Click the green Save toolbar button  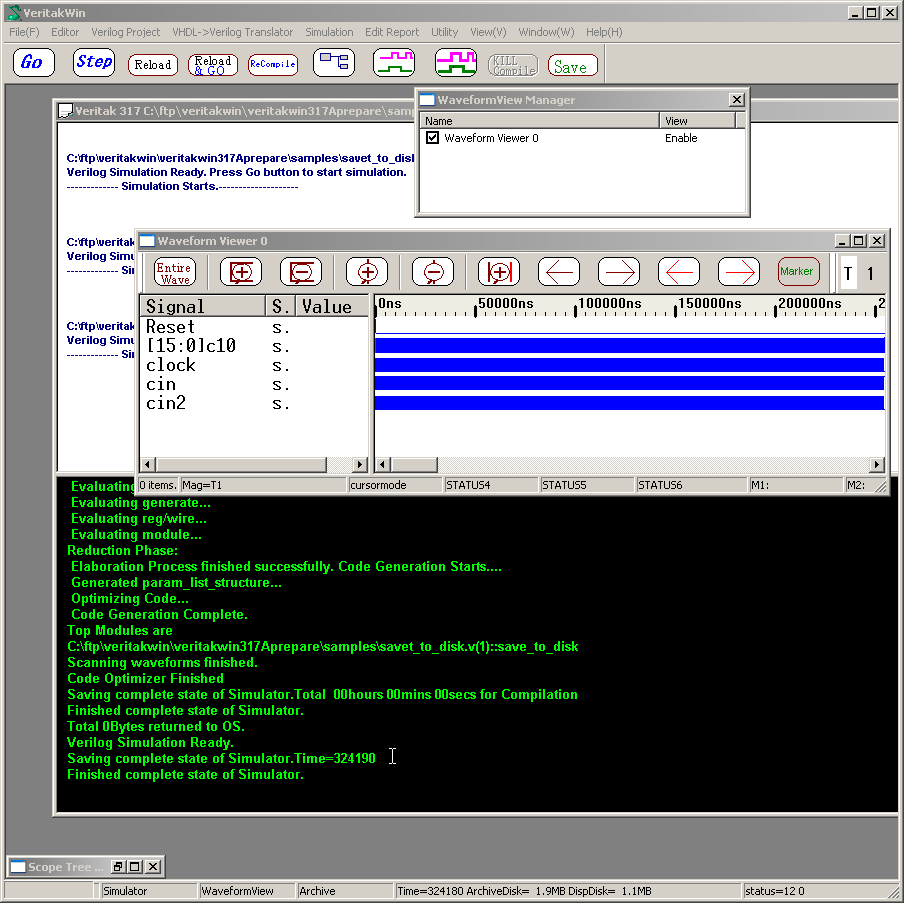pos(572,65)
